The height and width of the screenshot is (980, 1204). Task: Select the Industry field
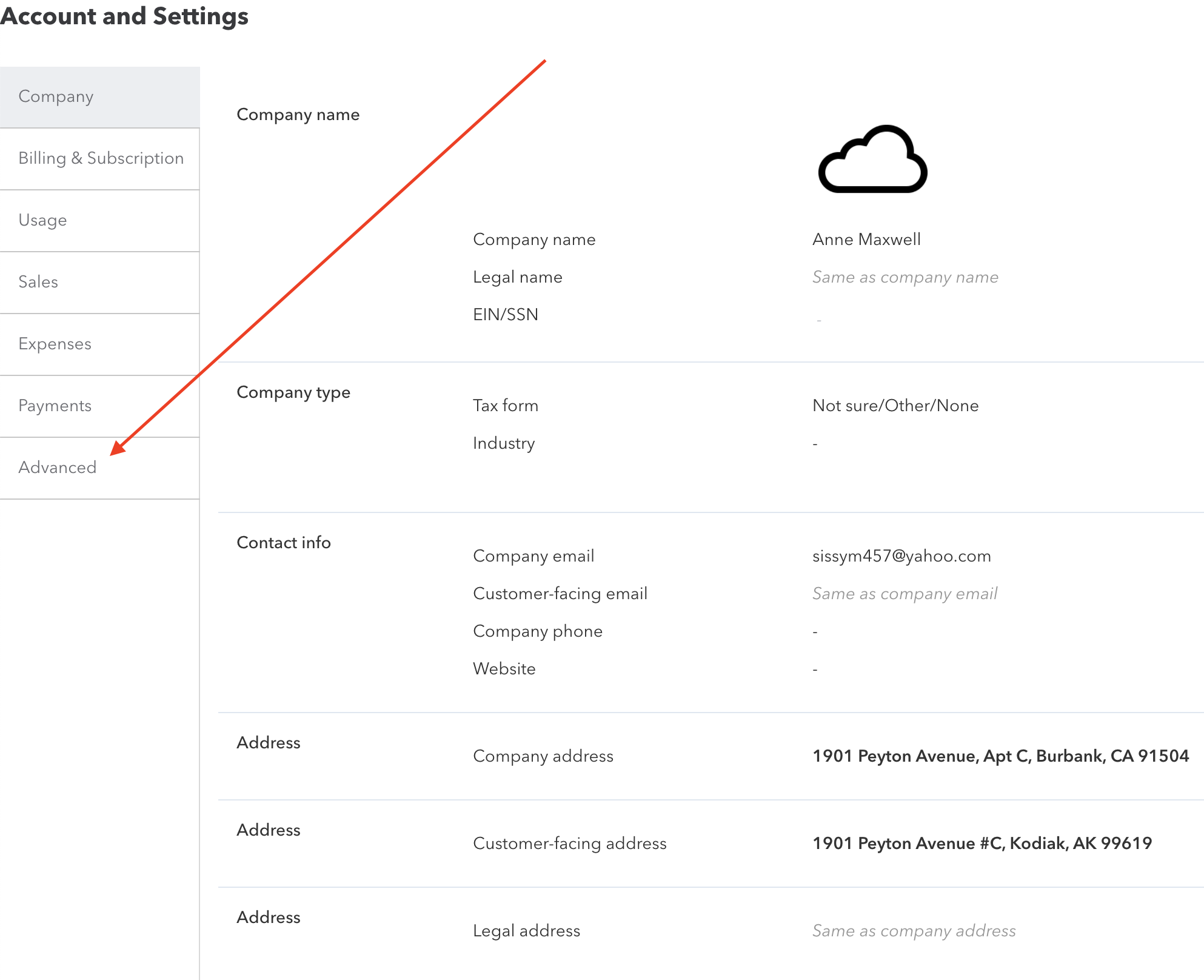815,443
